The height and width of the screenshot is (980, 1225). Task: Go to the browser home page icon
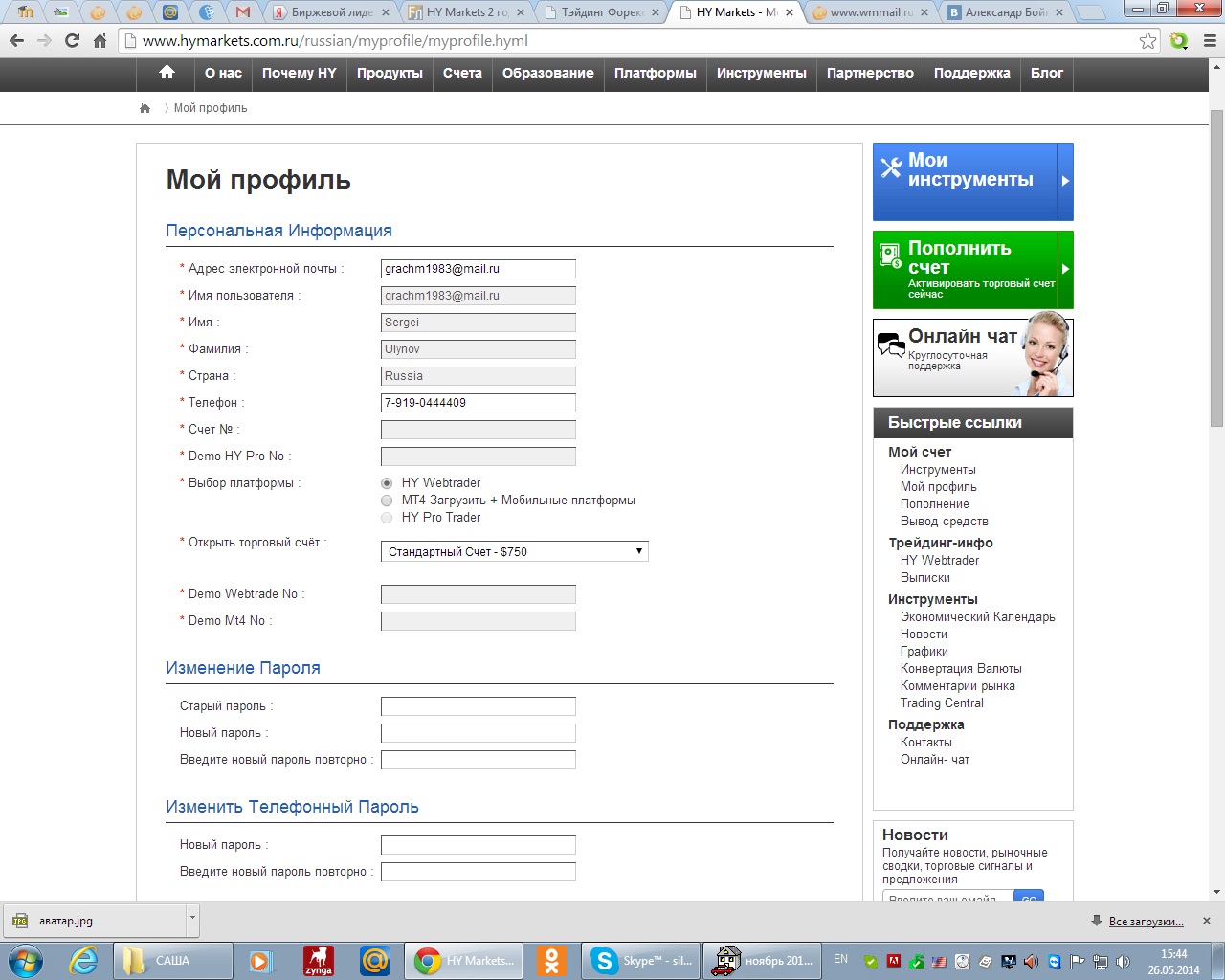coord(100,41)
